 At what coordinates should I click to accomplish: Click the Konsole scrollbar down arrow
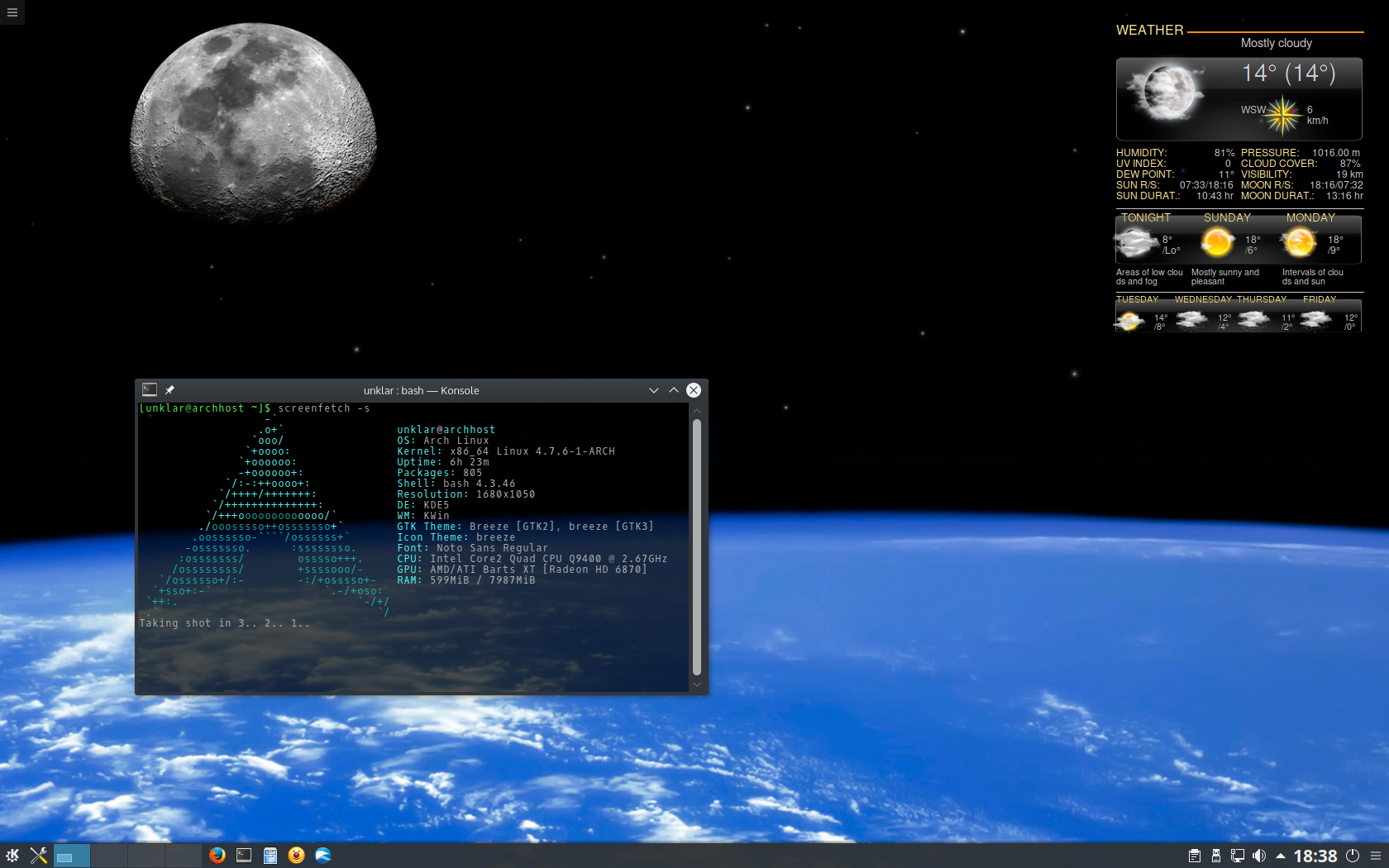(x=696, y=684)
